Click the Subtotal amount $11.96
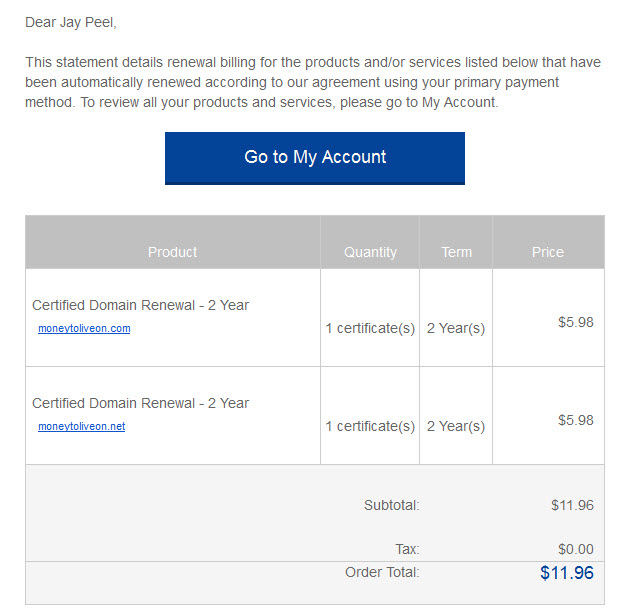The image size is (625, 614). click(x=572, y=505)
